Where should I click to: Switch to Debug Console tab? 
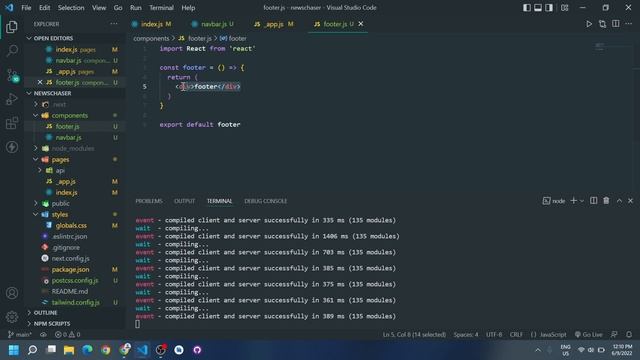click(x=266, y=201)
